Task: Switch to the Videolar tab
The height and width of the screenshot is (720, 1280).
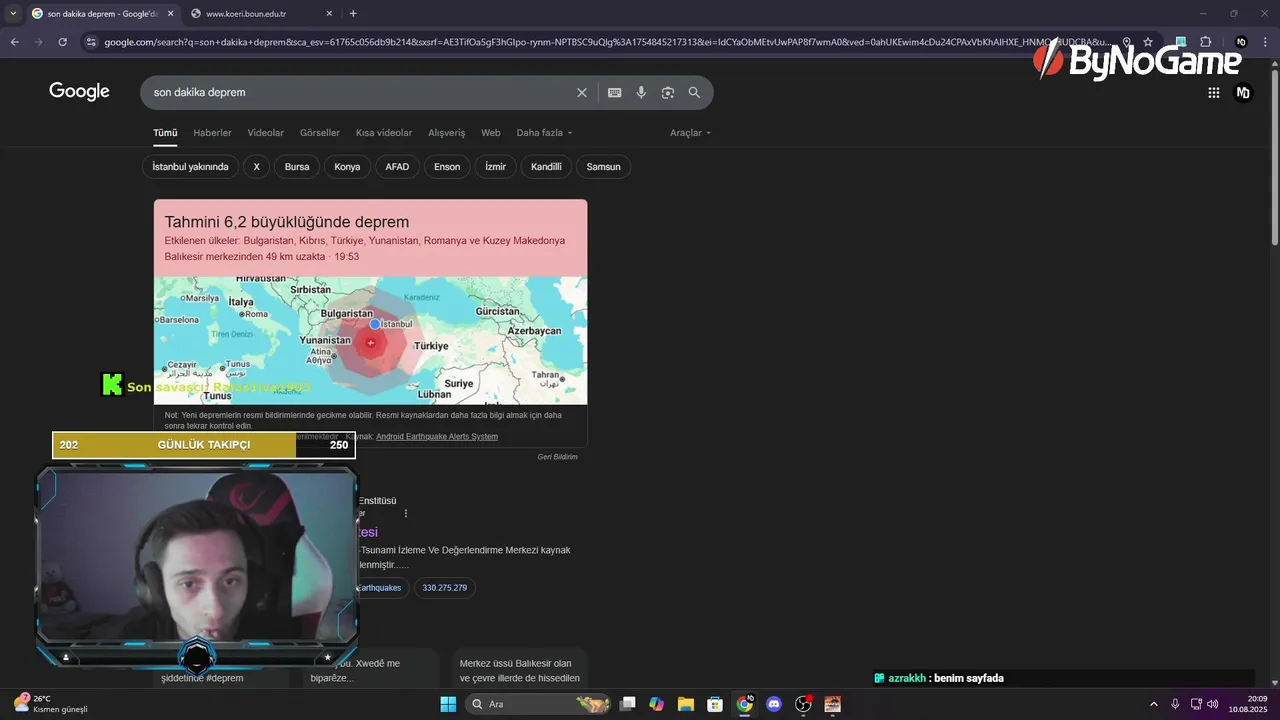Action: click(x=266, y=133)
